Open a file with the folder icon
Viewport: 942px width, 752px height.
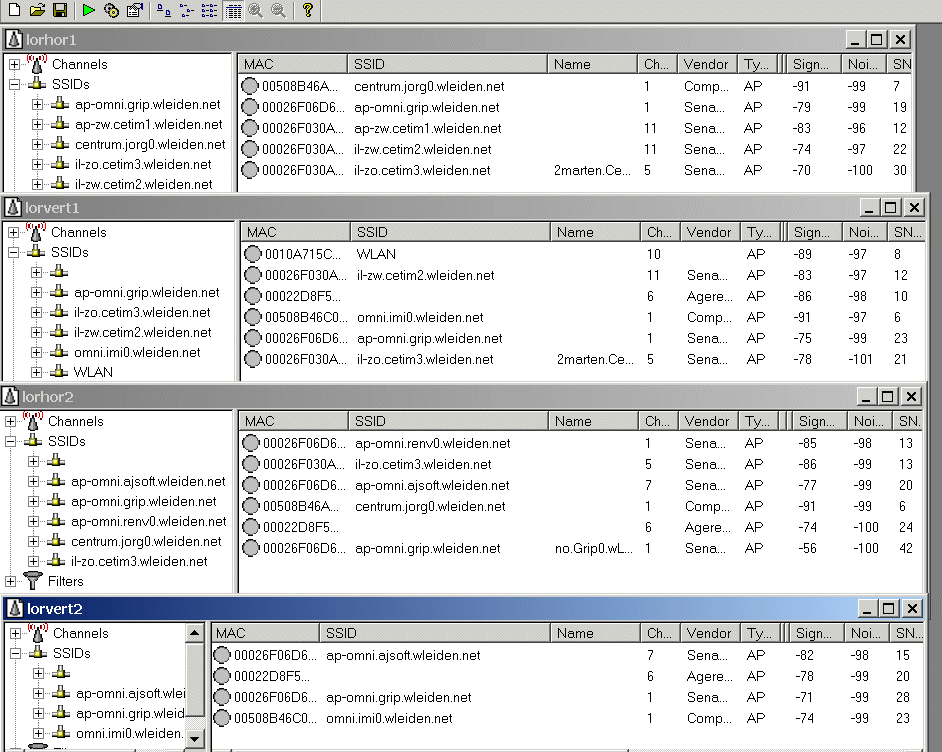pyautogui.click(x=37, y=10)
